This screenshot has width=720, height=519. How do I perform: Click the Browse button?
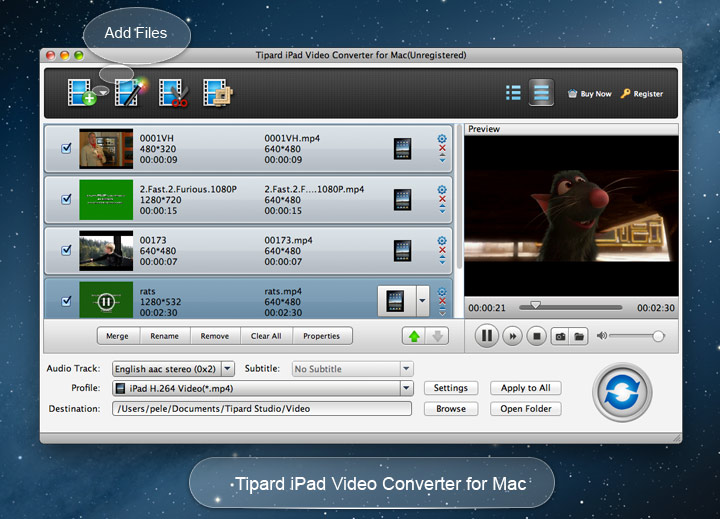[451, 409]
